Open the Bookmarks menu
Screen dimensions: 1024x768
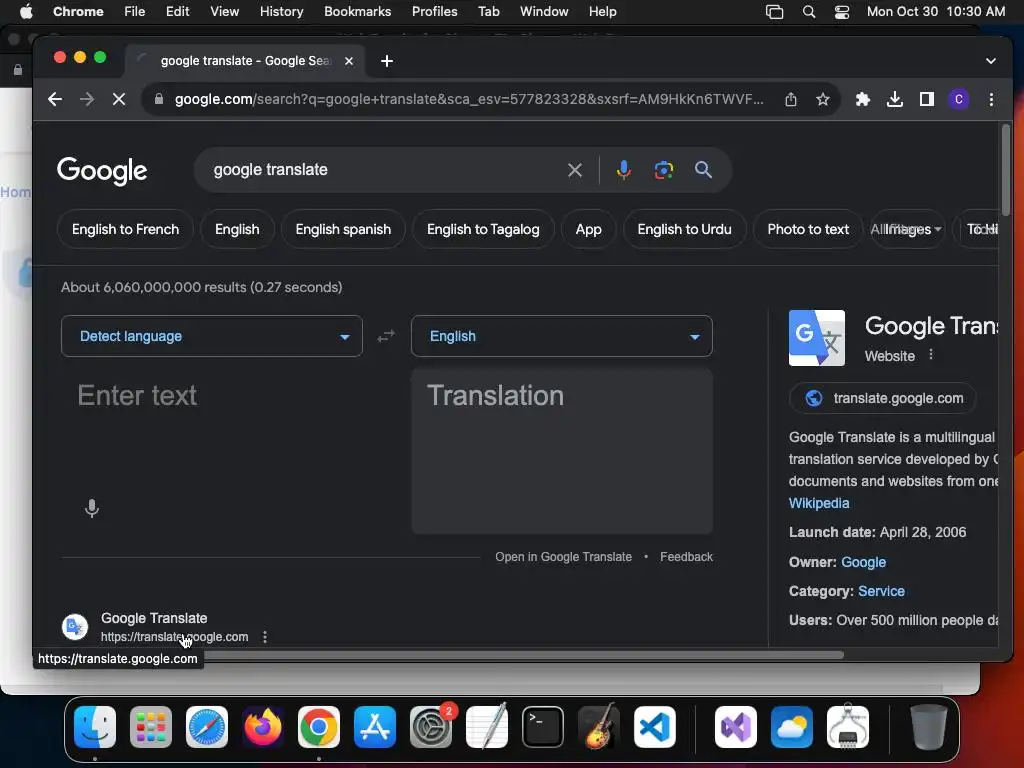coord(357,12)
